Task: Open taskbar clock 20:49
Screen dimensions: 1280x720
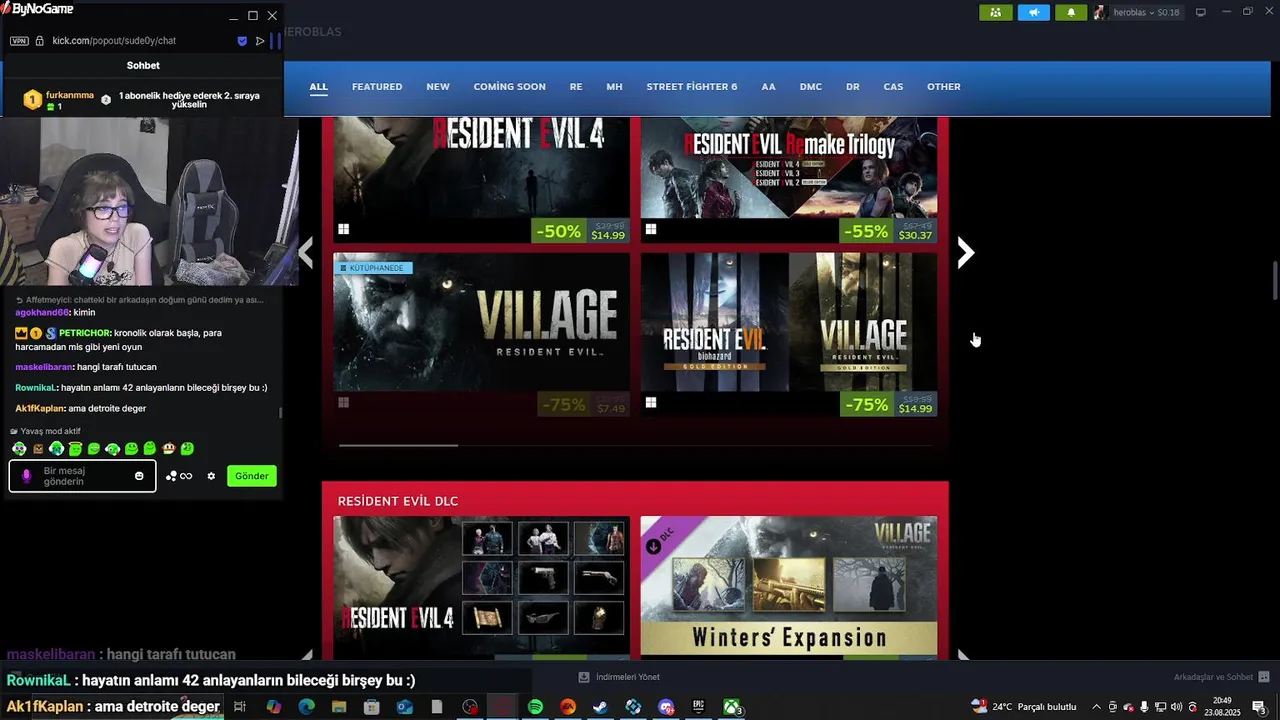Action: pyautogui.click(x=1222, y=707)
